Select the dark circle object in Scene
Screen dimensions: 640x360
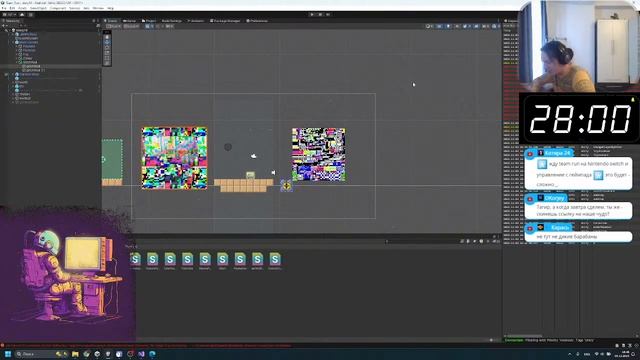228,147
